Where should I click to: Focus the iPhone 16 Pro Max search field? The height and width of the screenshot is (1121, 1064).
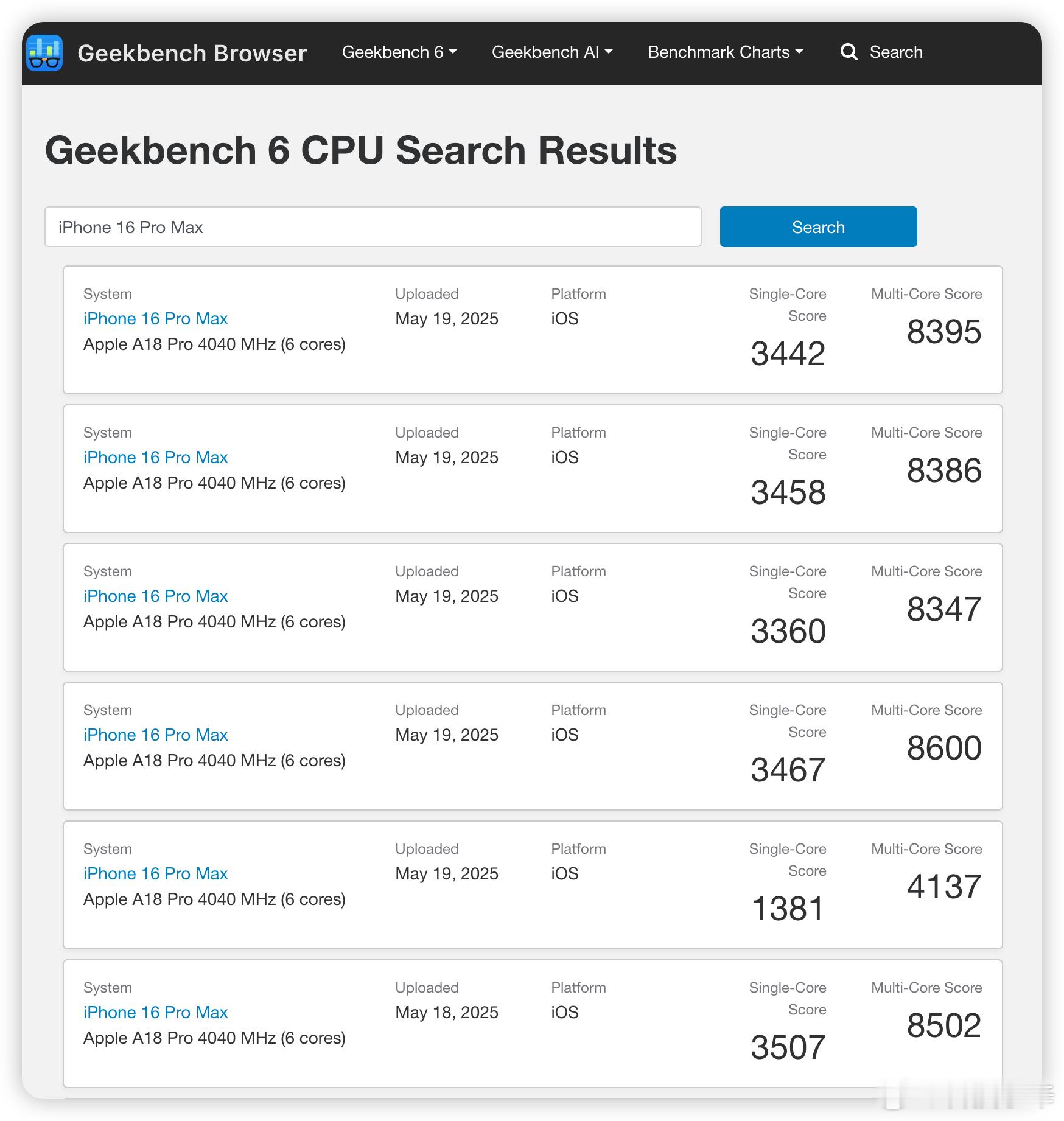coord(373,227)
